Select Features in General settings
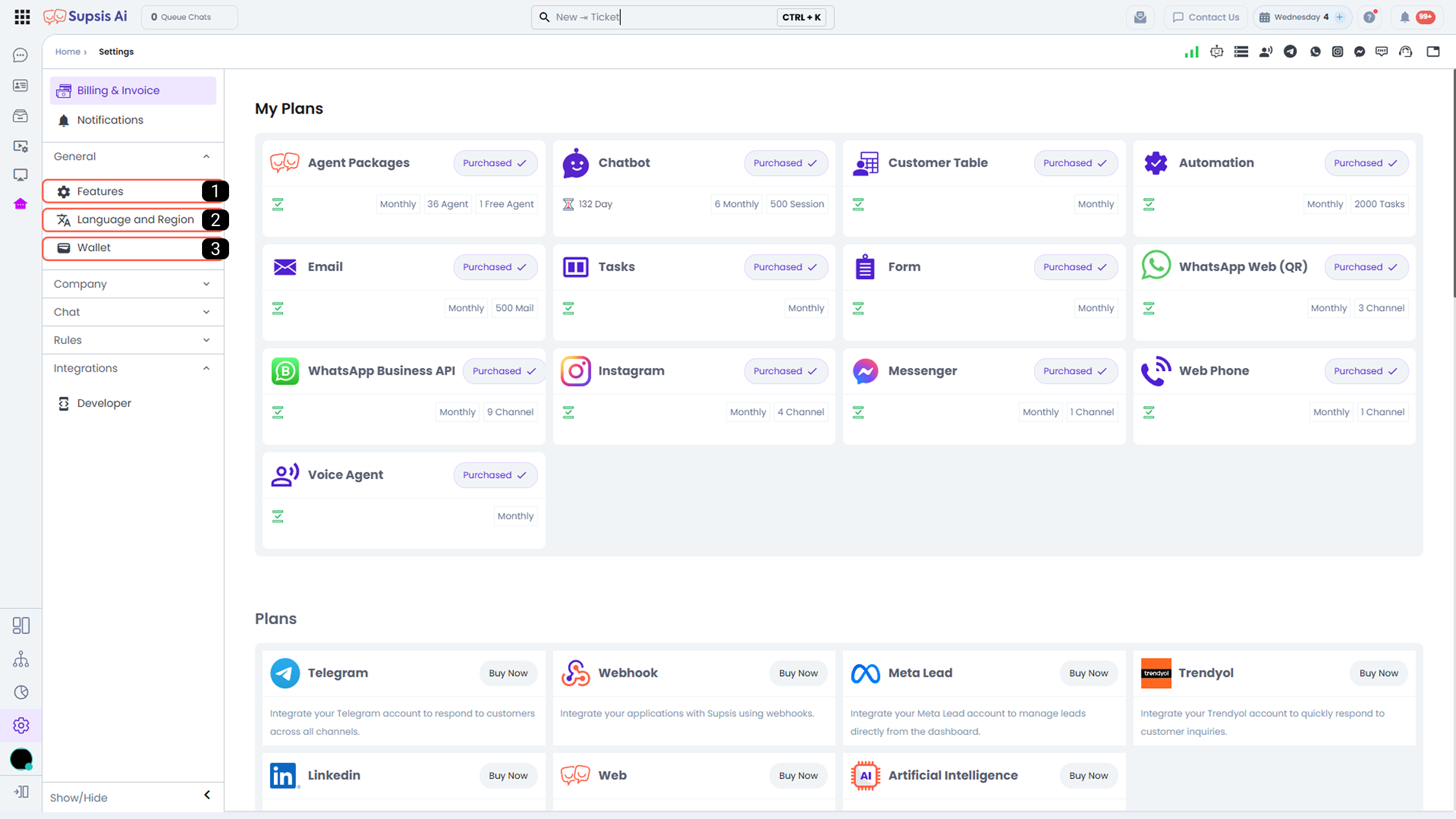This screenshot has height=819, width=1456. point(133,191)
